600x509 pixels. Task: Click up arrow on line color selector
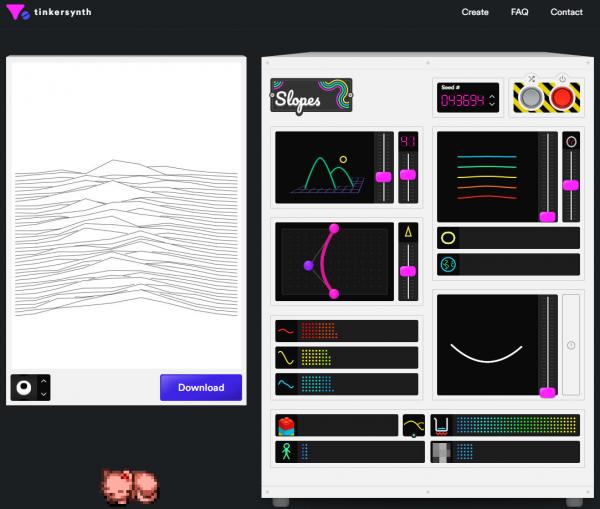point(44,381)
